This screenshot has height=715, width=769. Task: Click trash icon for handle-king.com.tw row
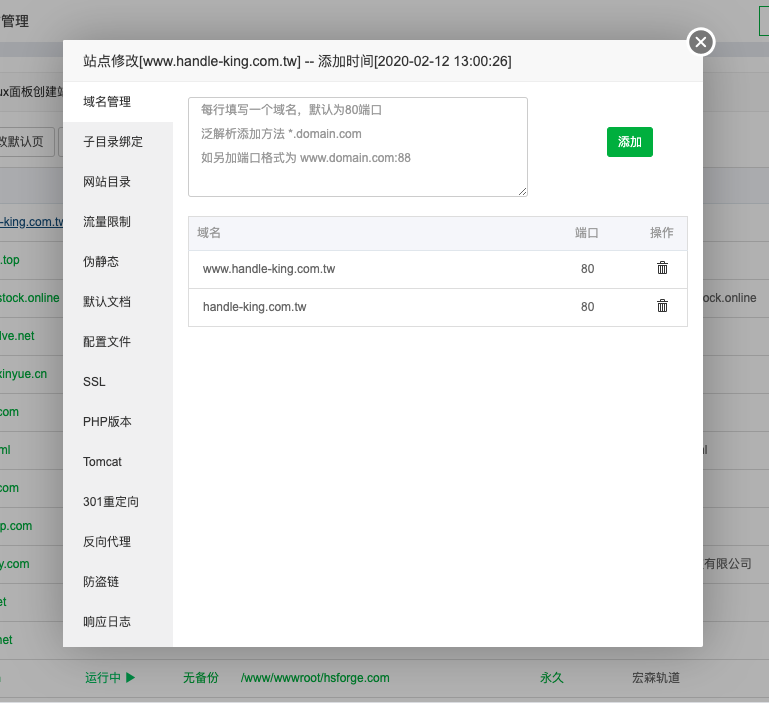tap(662, 306)
